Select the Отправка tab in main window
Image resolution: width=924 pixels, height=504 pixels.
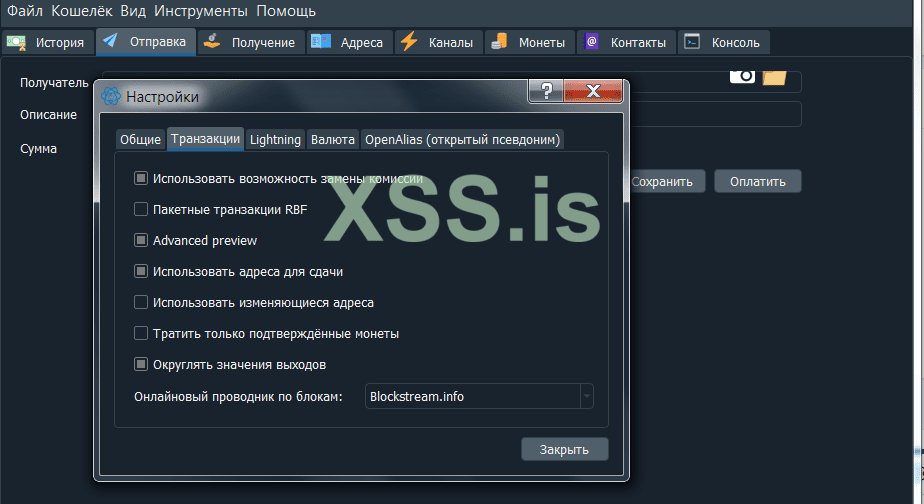(146, 42)
